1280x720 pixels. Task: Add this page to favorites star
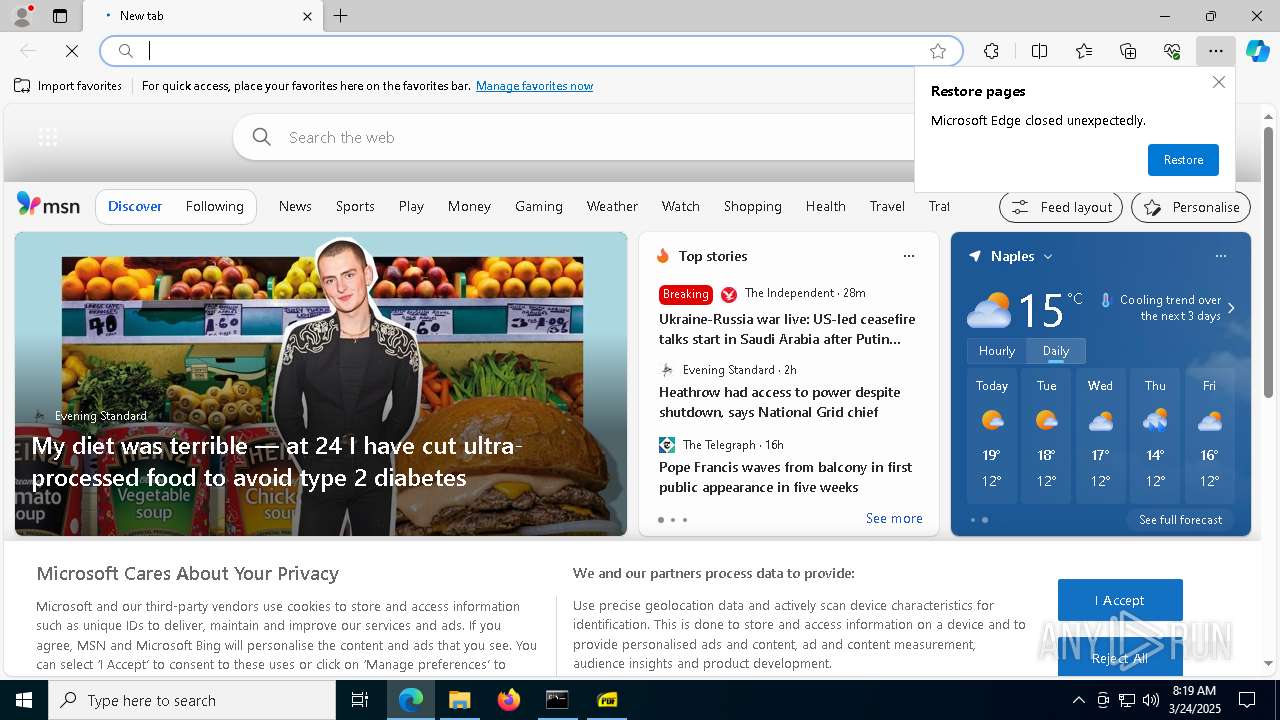pyautogui.click(x=937, y=51)
